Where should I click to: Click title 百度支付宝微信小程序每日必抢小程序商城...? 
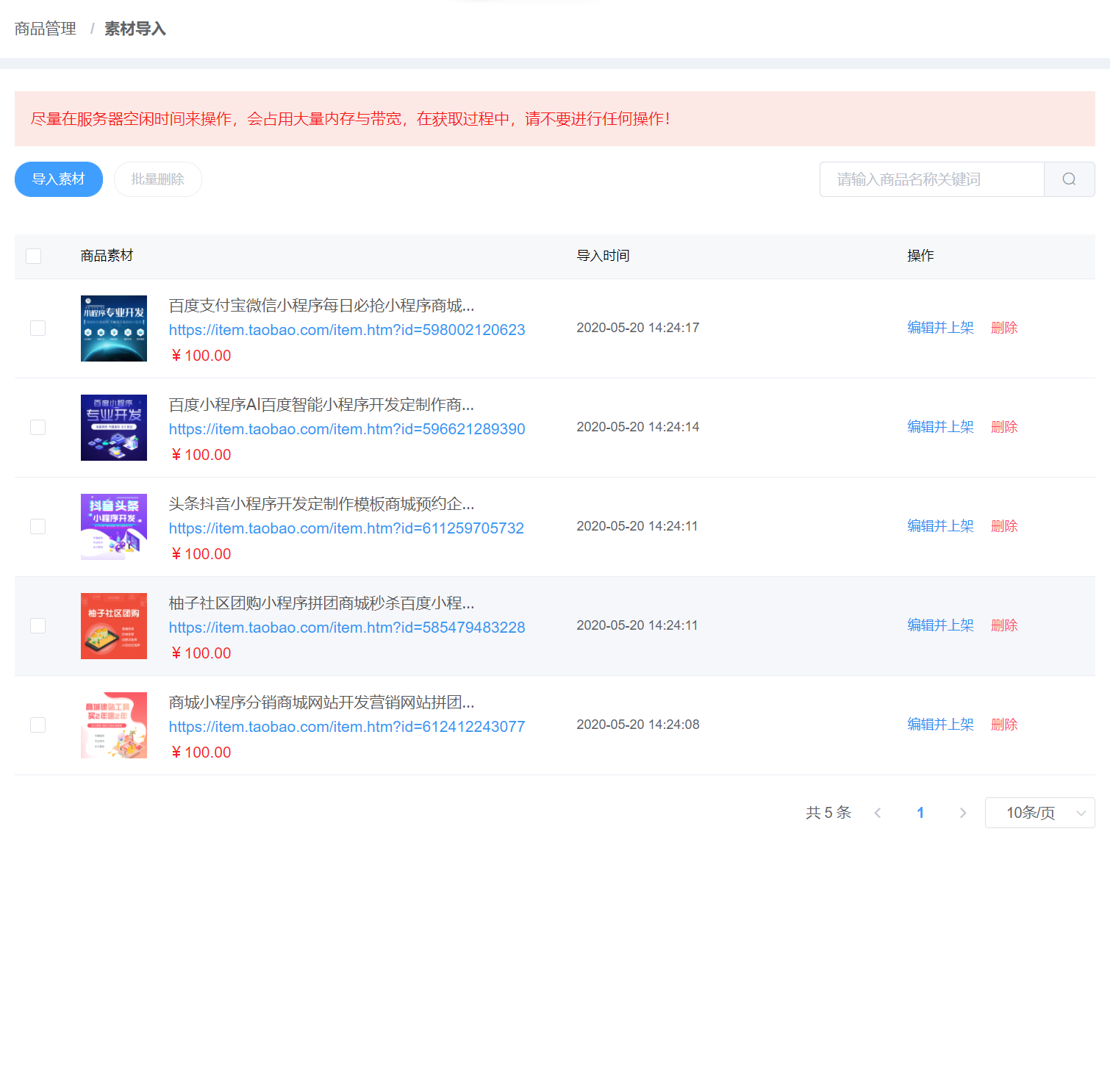(321, 306)
